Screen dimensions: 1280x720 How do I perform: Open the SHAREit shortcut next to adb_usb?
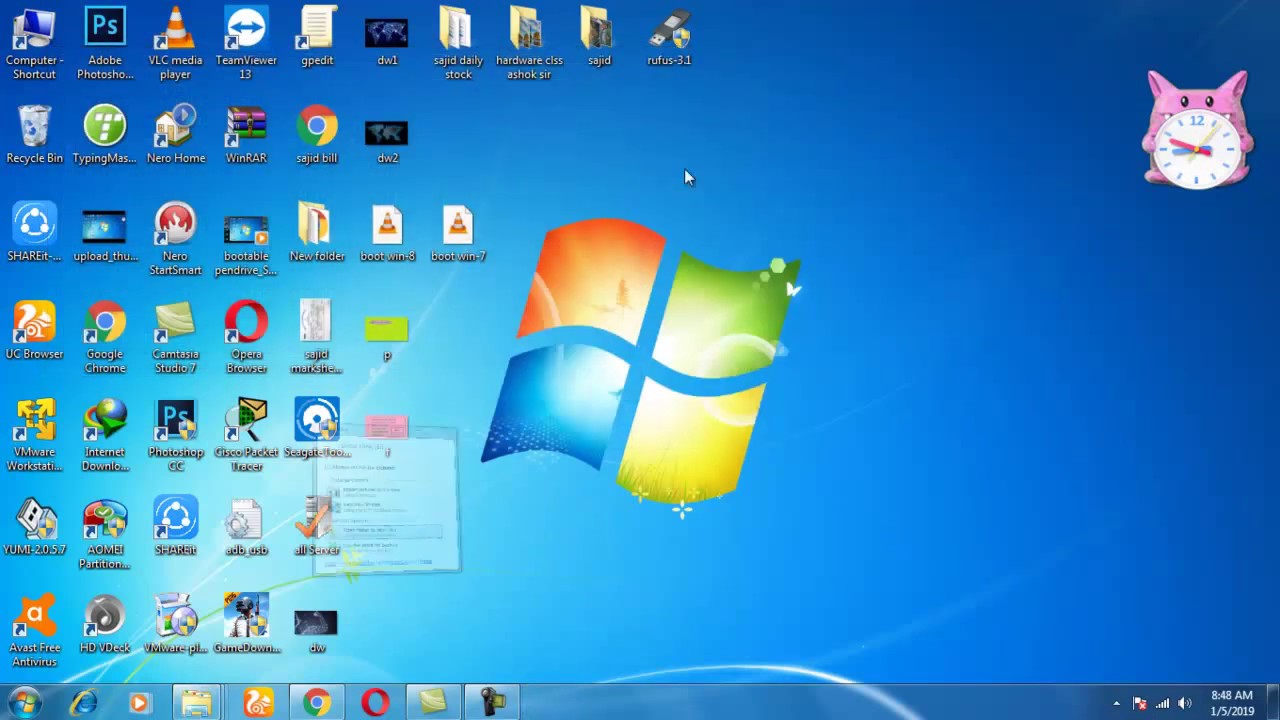175,527
